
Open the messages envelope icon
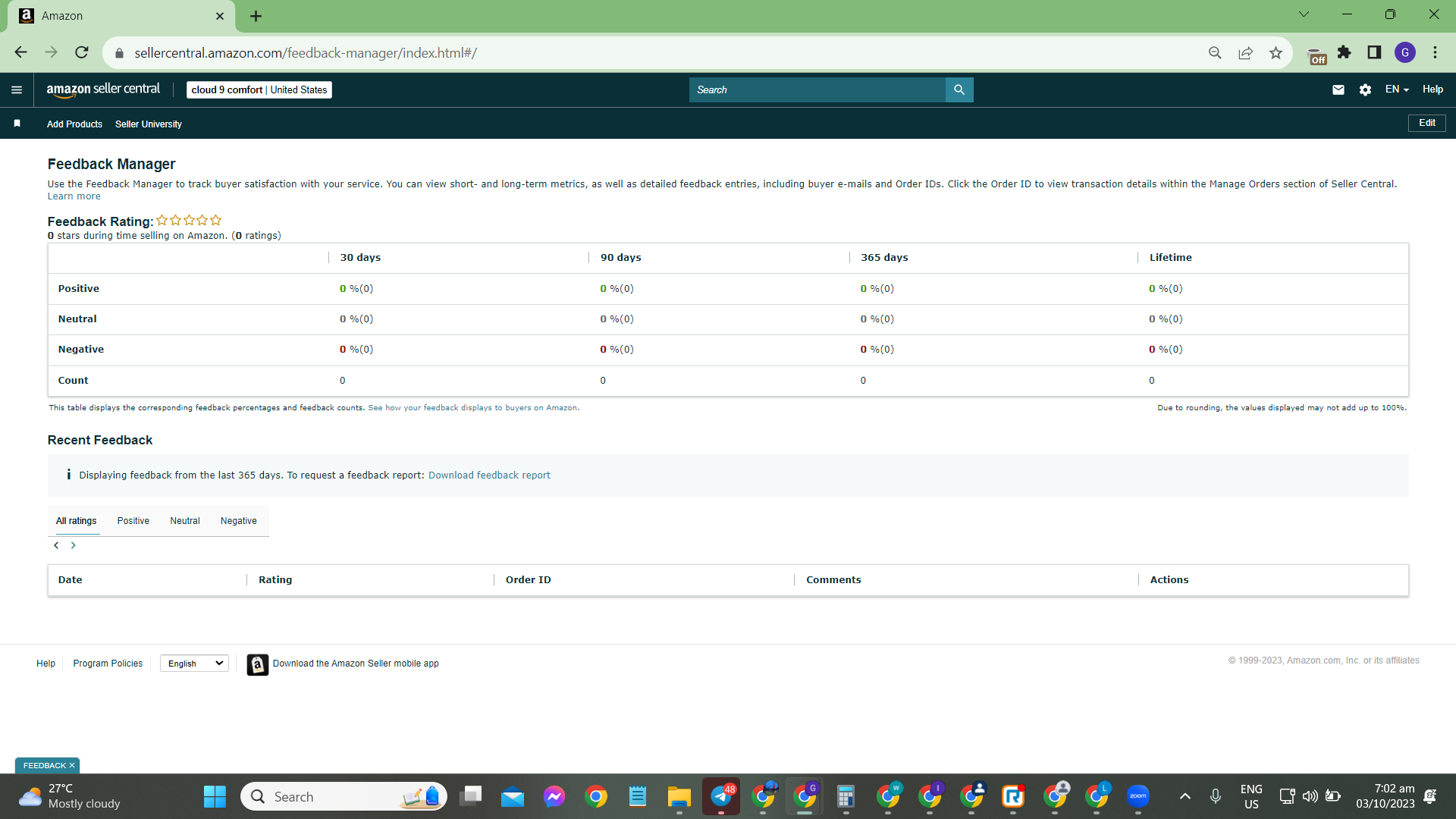(x=1338, y=89)
